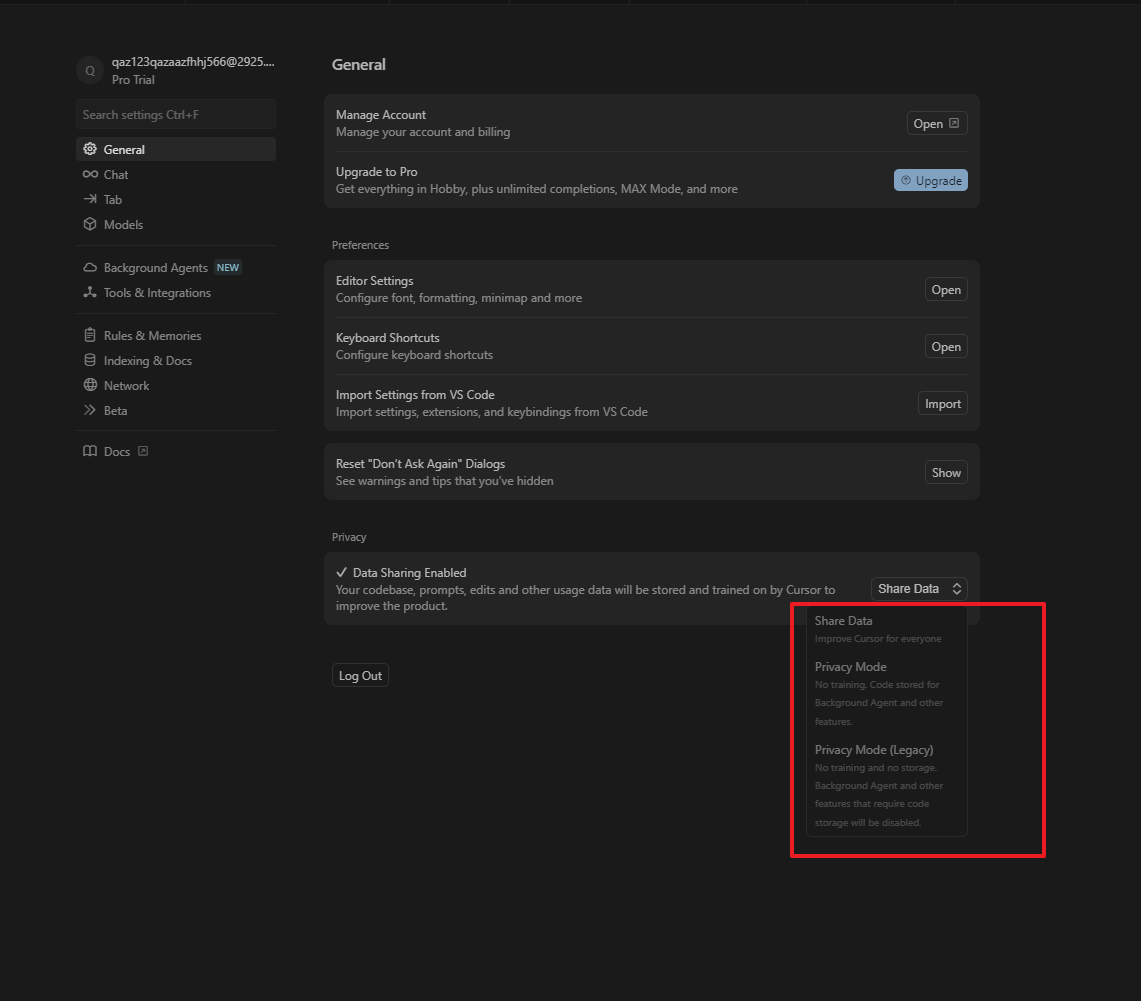Click the General page title
The height and width of the screenshot is (1001, 1141).
pyautogui.click(x=359, y=64)
